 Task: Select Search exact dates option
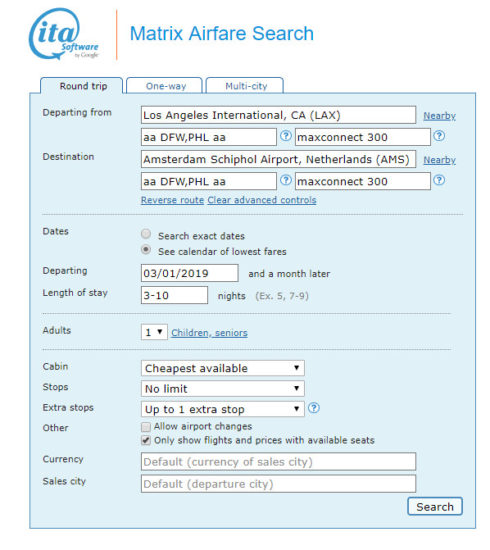(146, 234)
